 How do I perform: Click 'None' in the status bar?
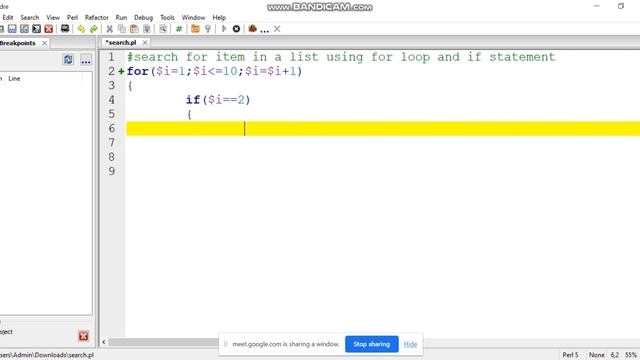(597, 355)
